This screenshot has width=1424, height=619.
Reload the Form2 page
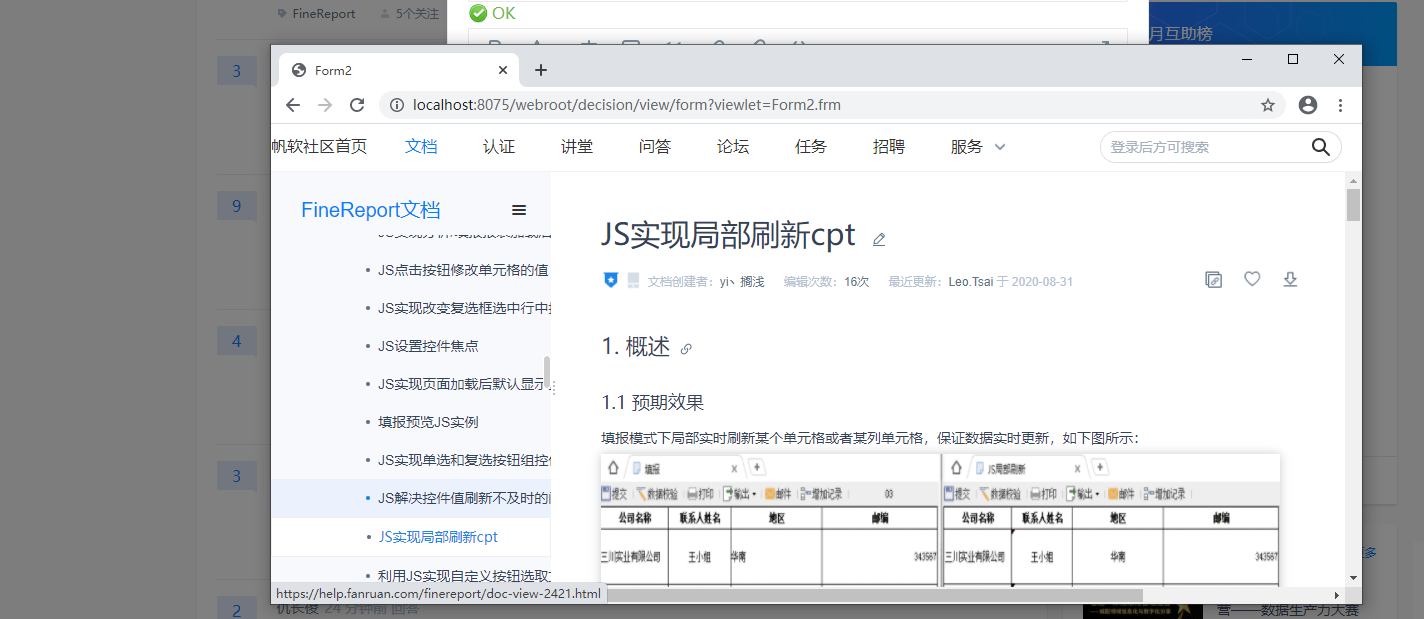357,105
